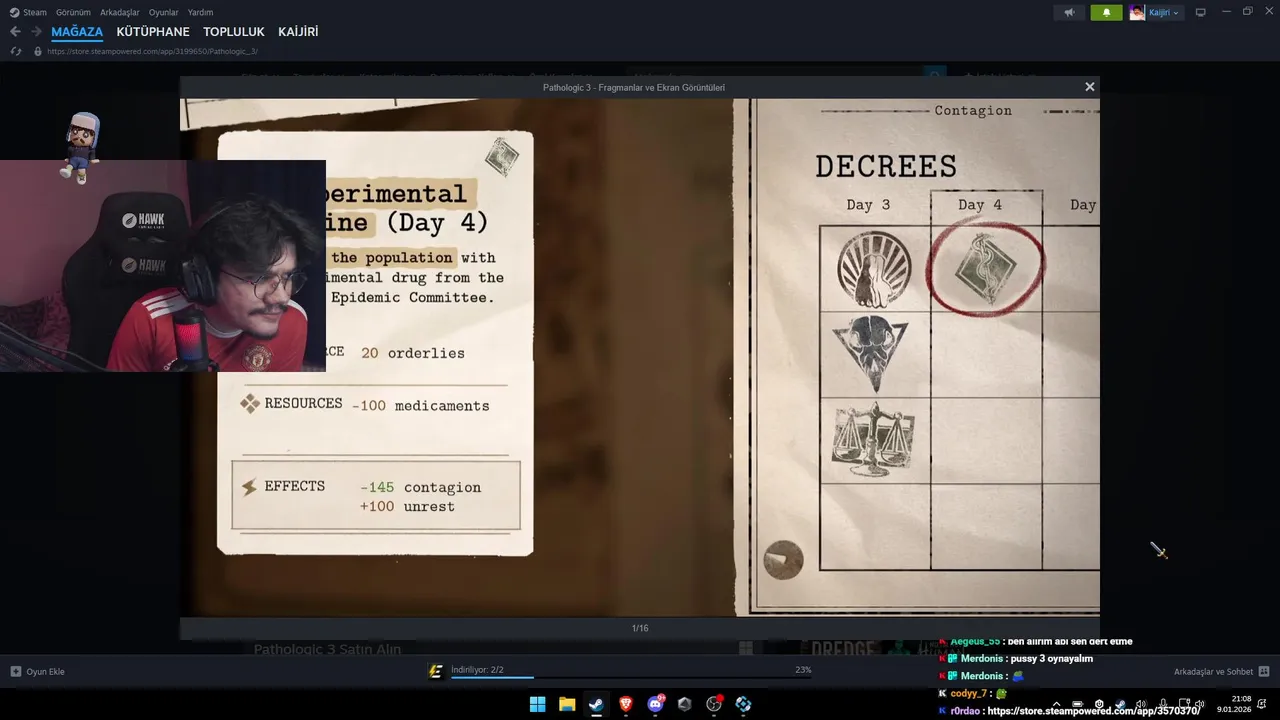1280x720 pixels.
Task: Expand the system tray hidden icons chevron
Action: [1056, 704]
